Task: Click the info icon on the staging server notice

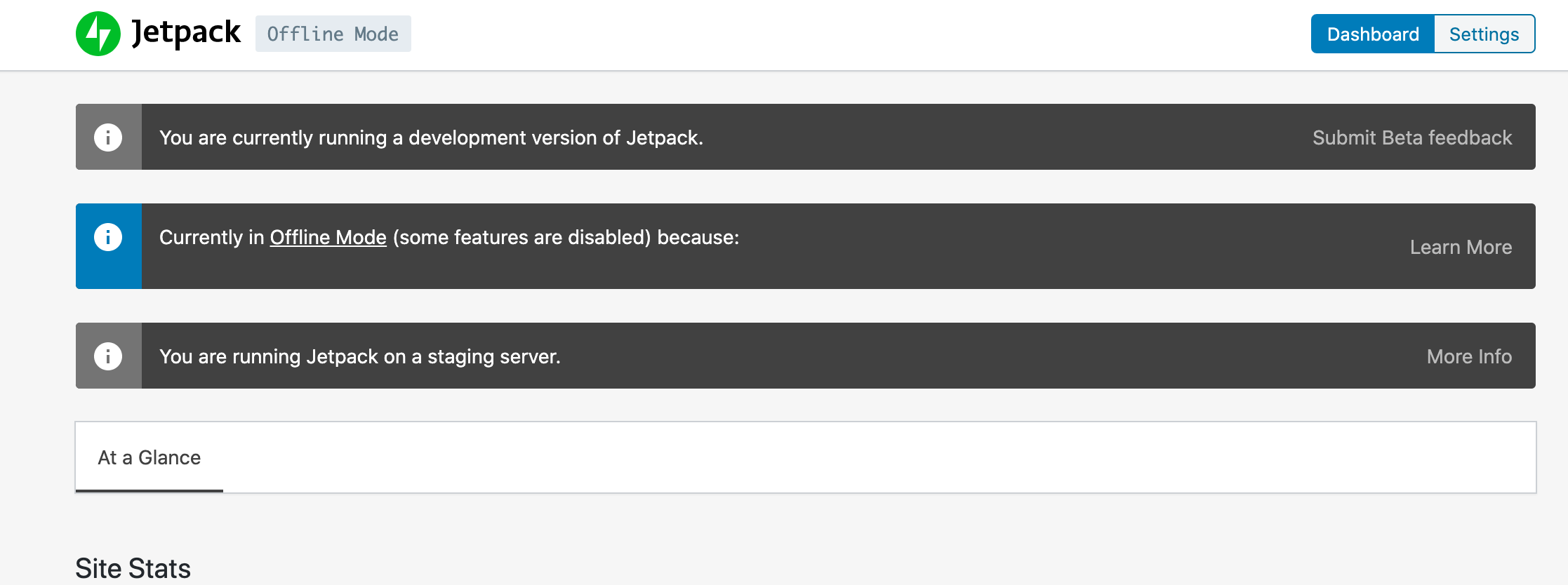Action: 108,356
